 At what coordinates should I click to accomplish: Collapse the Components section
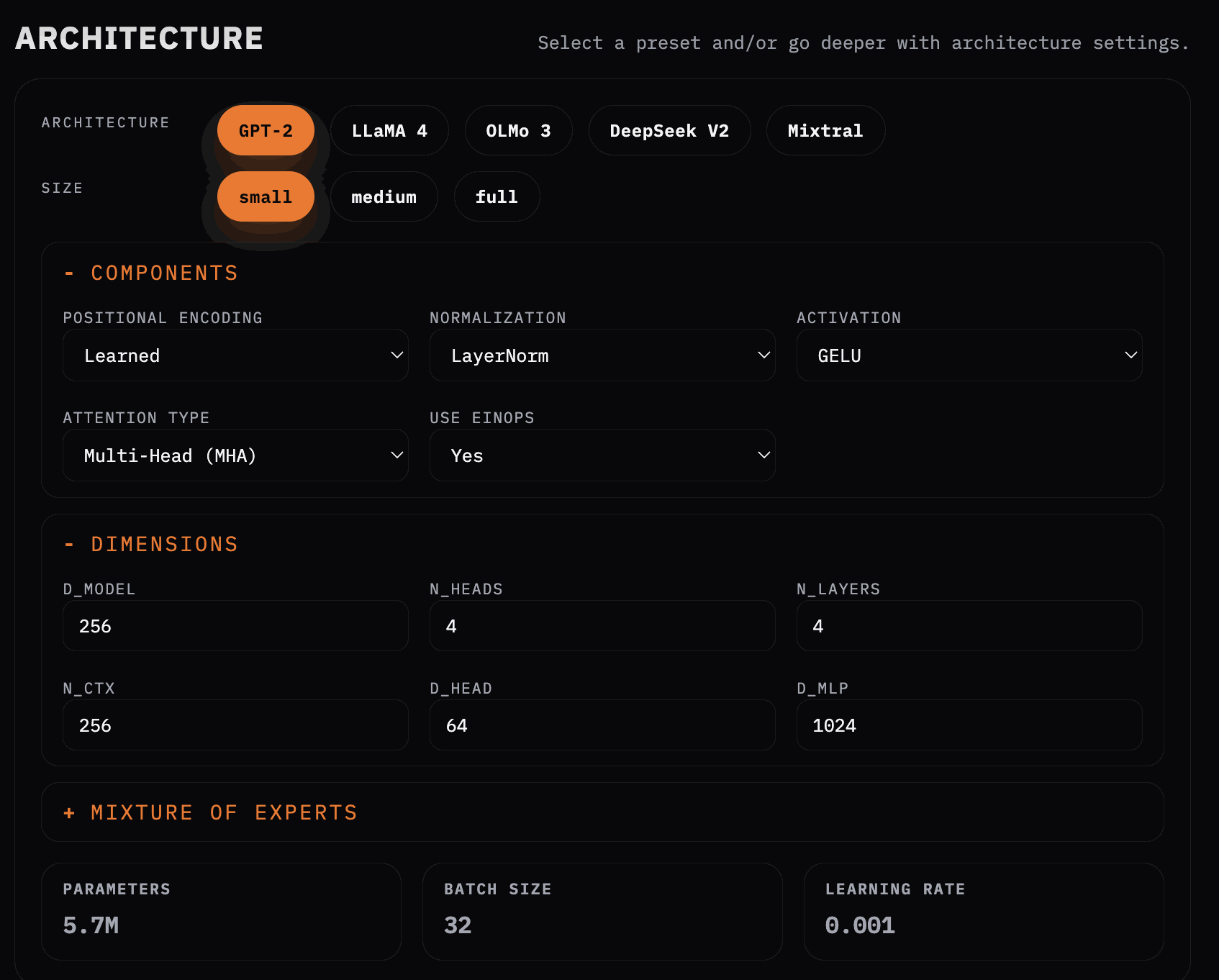tap(151, 273)
